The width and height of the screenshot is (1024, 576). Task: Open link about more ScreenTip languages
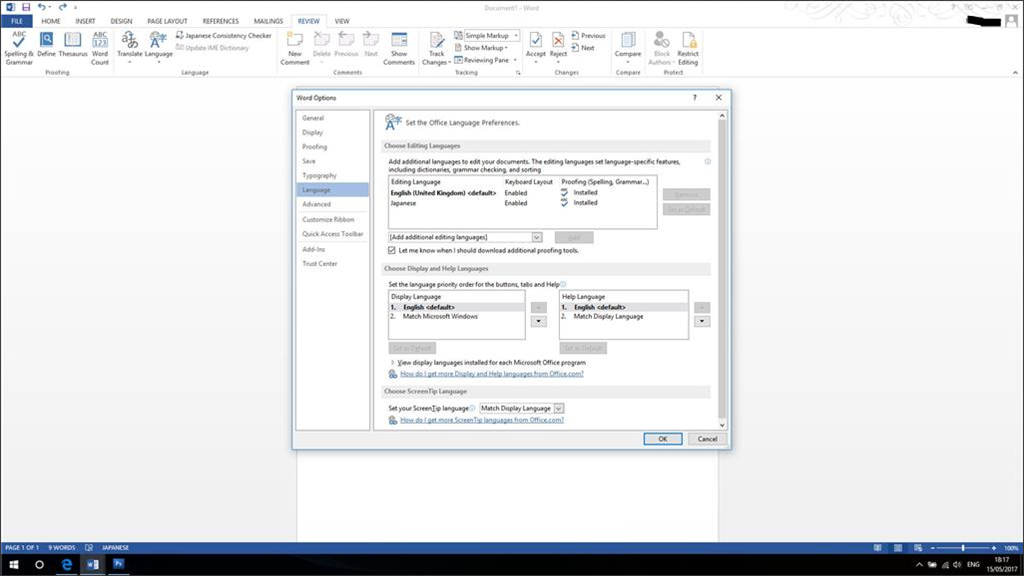[x=482, y=420]
